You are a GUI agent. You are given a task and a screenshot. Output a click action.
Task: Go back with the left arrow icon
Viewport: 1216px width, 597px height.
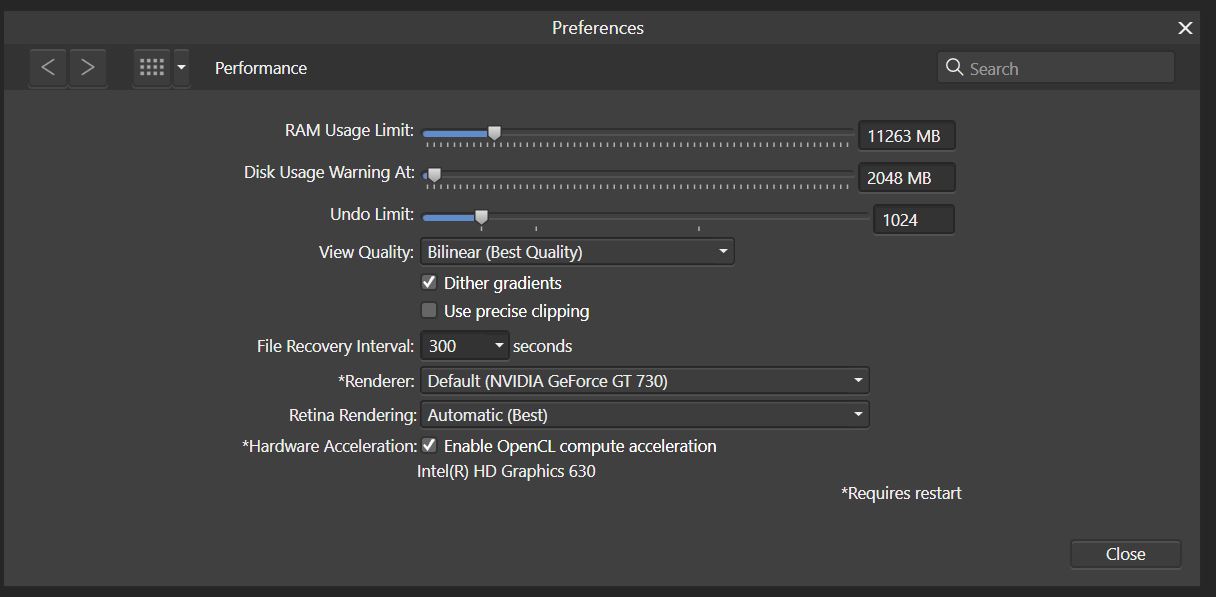tap(48, 68)
